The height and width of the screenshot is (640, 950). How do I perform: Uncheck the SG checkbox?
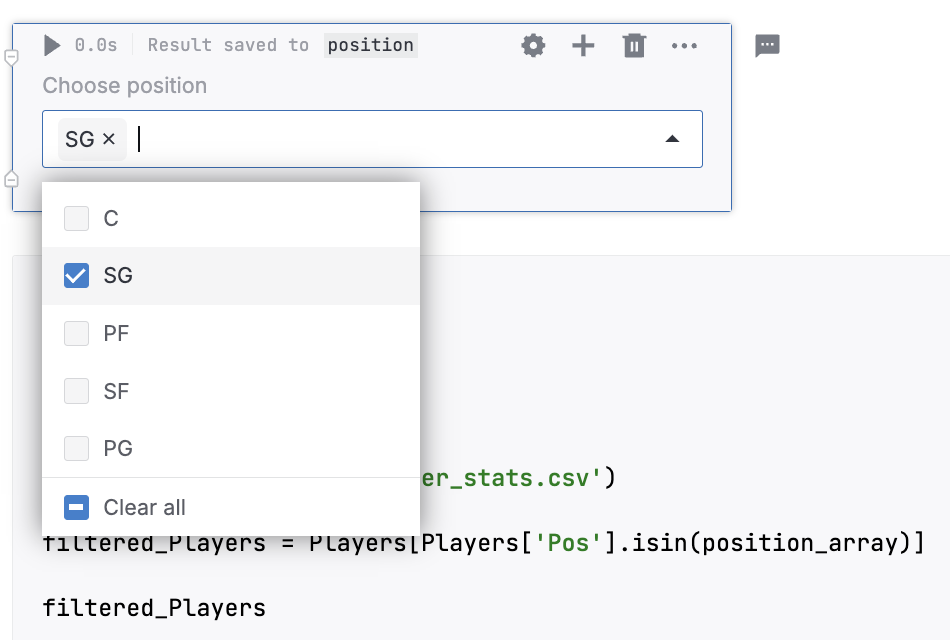(76, 275)
